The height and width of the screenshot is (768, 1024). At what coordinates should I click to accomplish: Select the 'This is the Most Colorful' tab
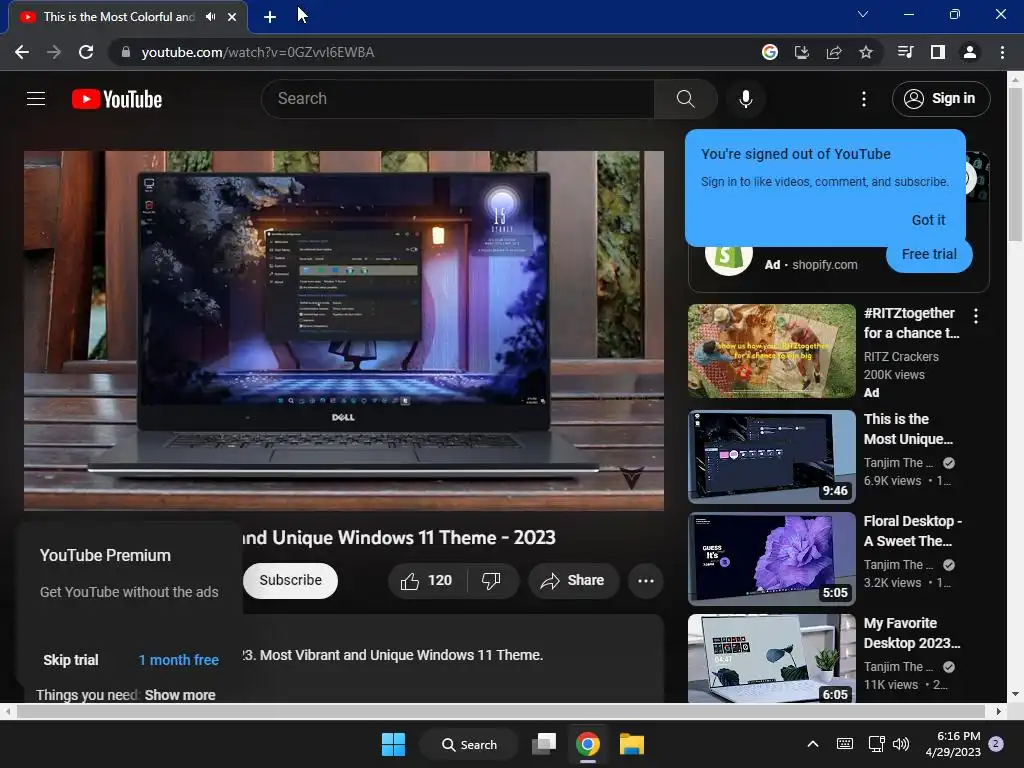[x=119, y=17]
